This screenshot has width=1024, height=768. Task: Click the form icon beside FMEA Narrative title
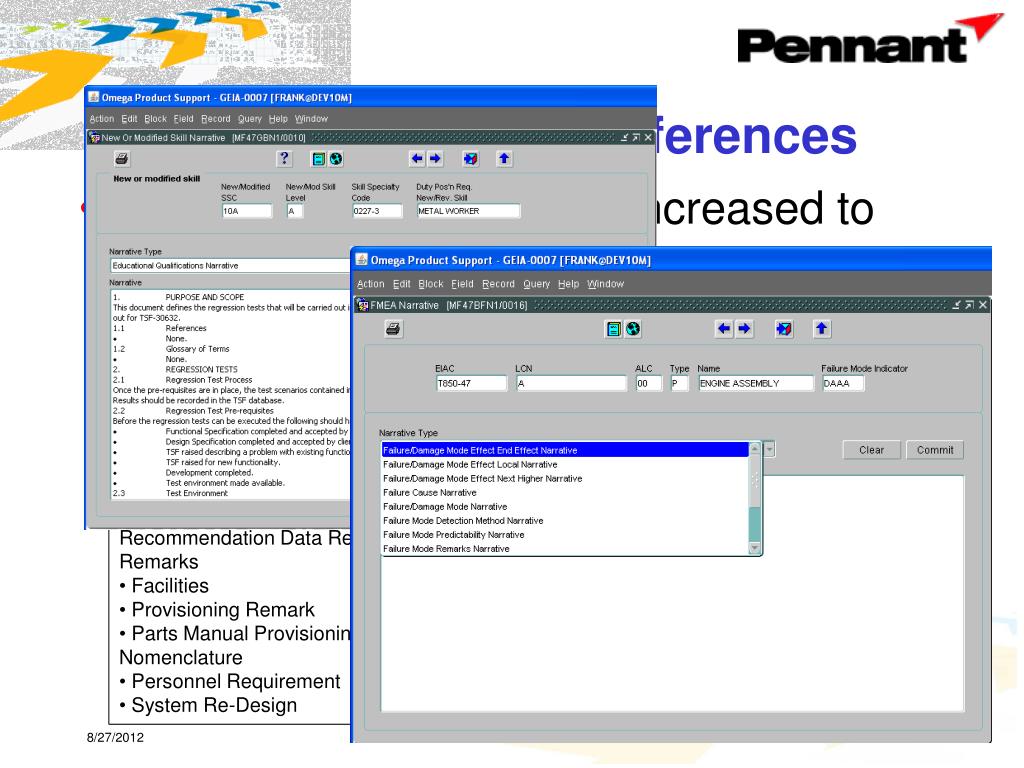362,305
